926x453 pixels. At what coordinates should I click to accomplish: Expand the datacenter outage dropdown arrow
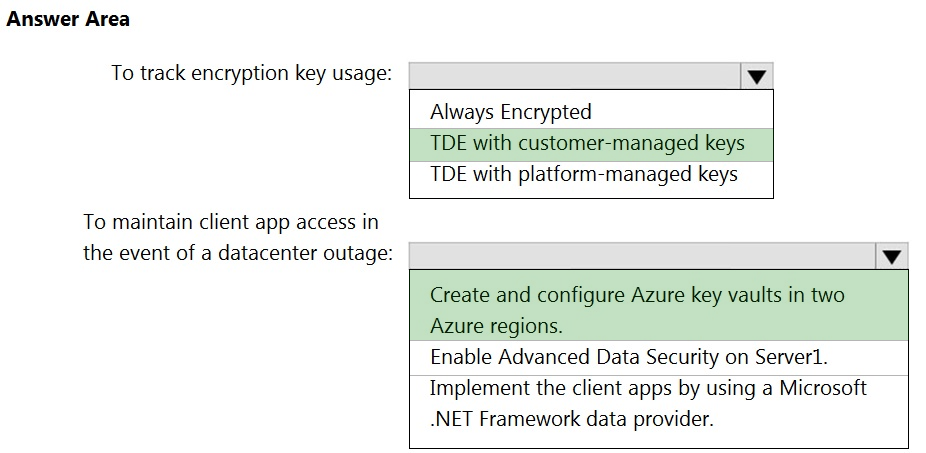(892, 256)
